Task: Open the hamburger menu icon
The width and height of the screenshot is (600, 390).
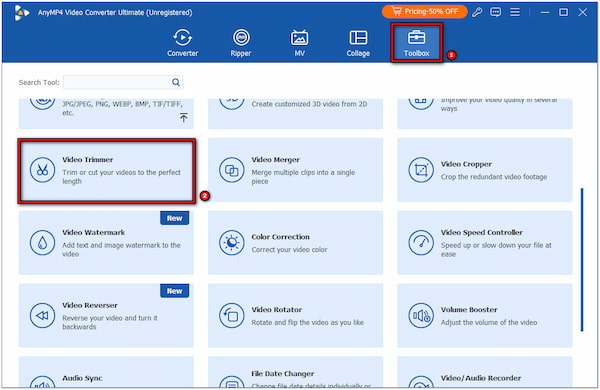Action: coord(515,12)
